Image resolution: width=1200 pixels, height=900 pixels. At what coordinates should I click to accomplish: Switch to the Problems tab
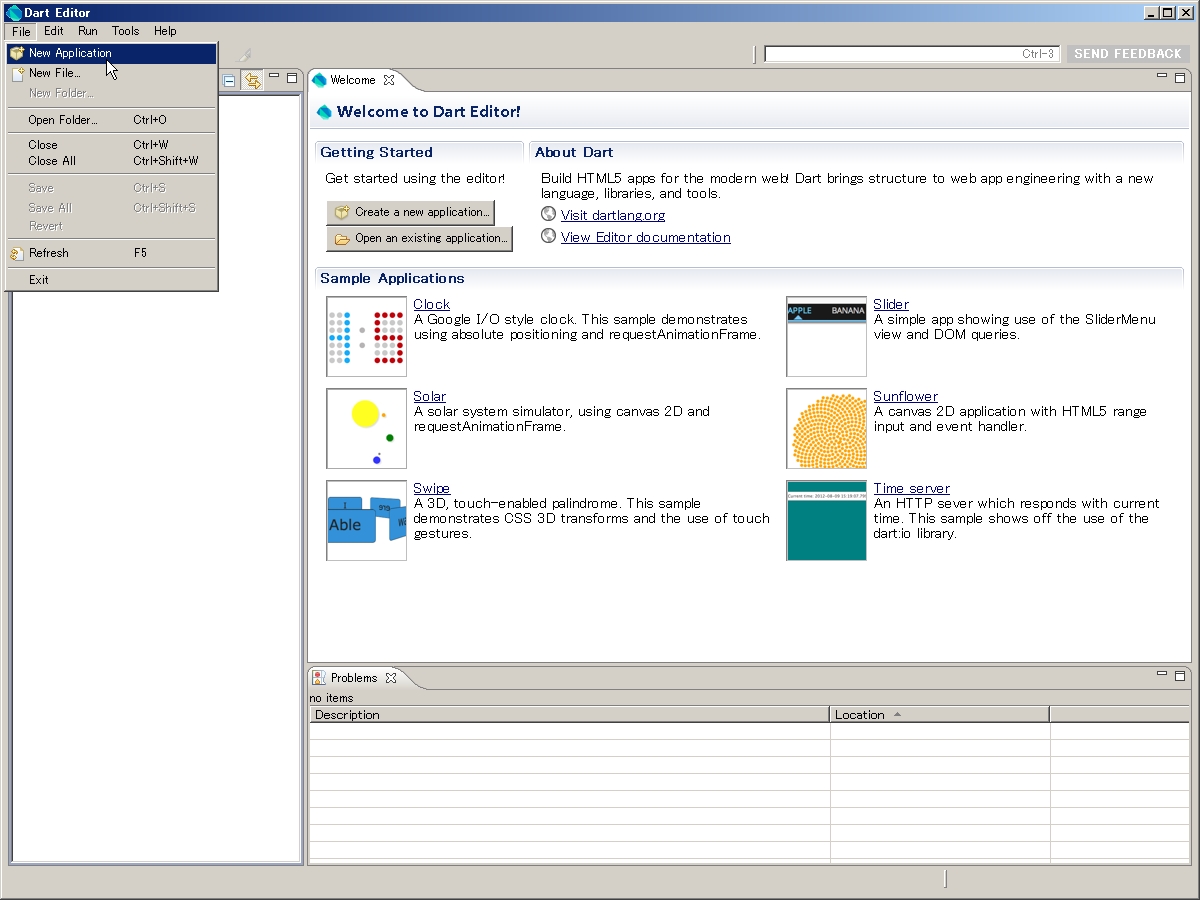354,677
